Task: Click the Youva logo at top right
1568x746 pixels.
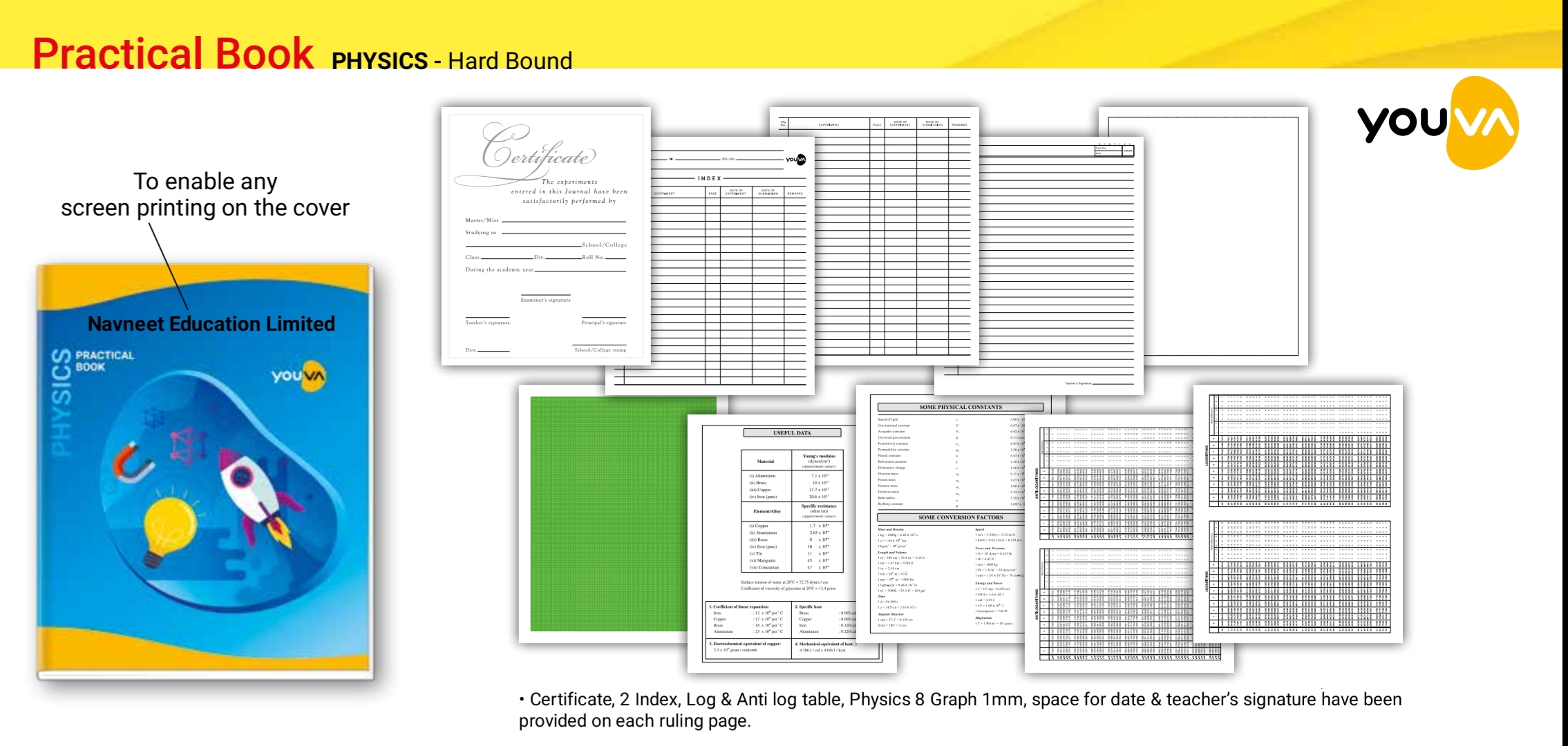Action: (1438, 123)
